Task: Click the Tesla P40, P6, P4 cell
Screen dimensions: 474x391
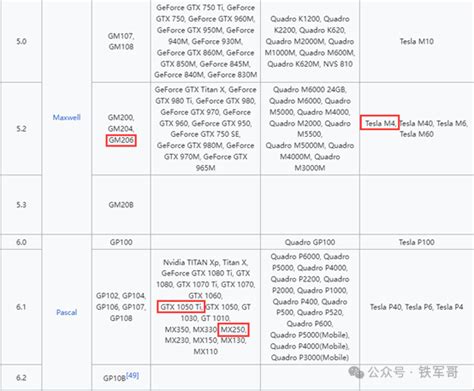Action: 417,307
